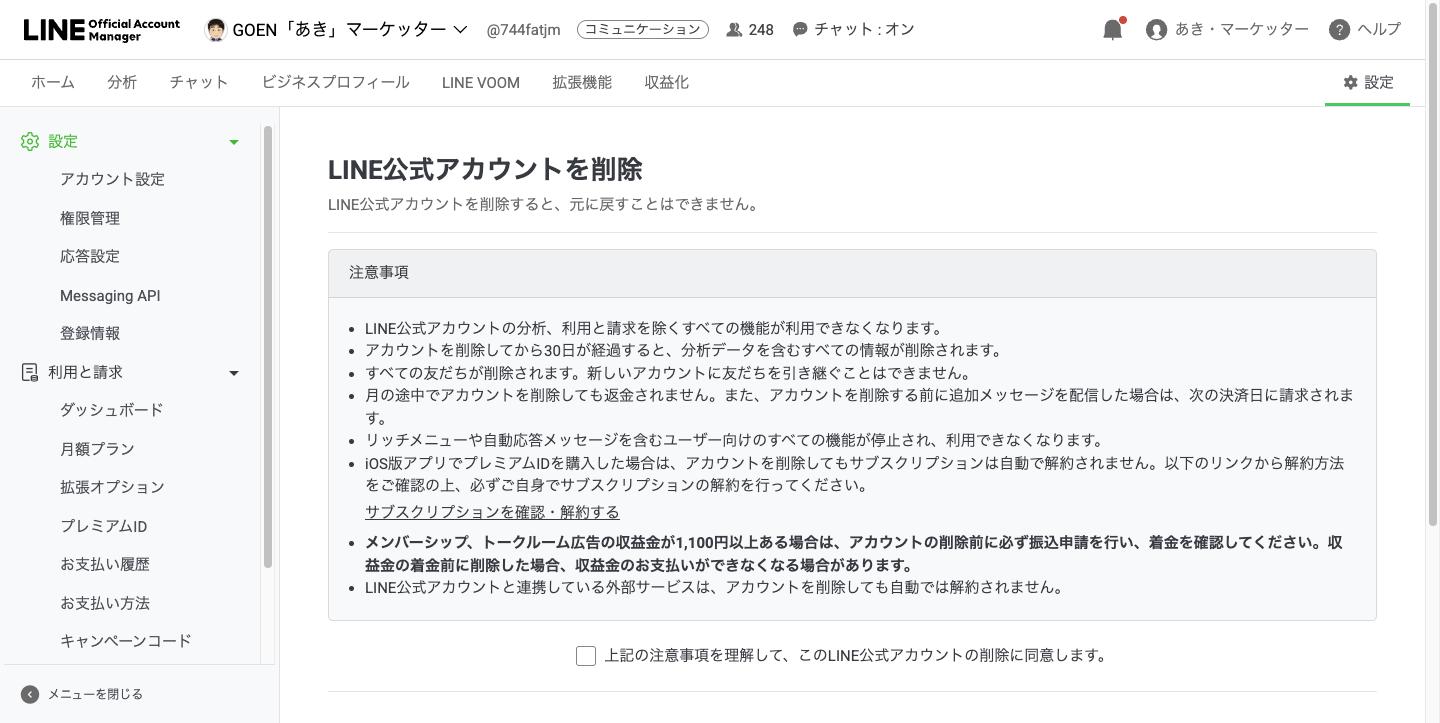The image size is (1440, 723).
Task: Select 拡張オプション in the sidebar
Action: point(112,487)
